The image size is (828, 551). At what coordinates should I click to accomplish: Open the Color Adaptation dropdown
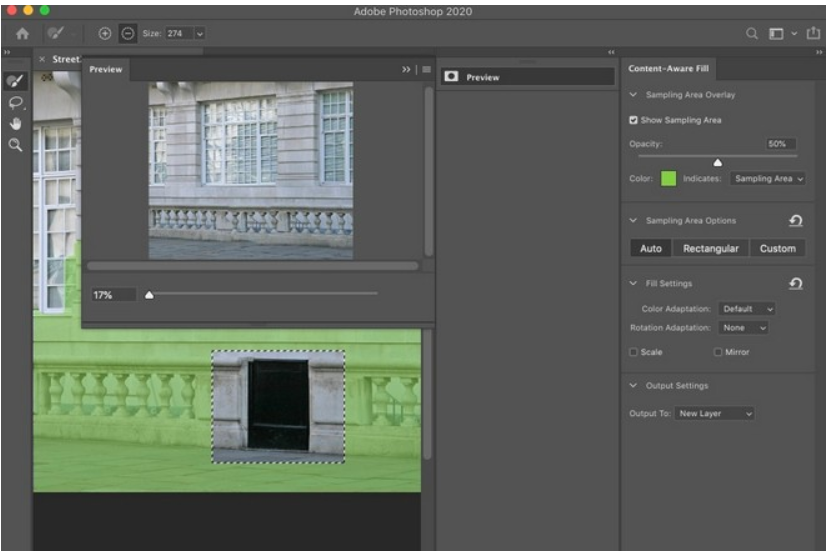tap(746, 309)
